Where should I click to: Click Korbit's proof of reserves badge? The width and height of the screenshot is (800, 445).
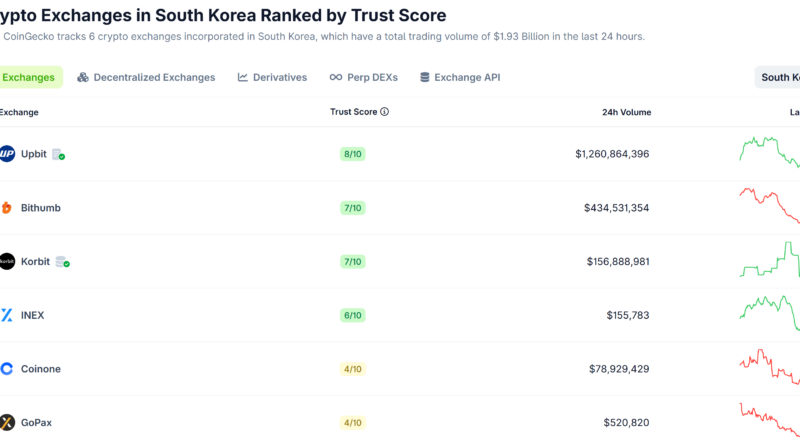63,262
